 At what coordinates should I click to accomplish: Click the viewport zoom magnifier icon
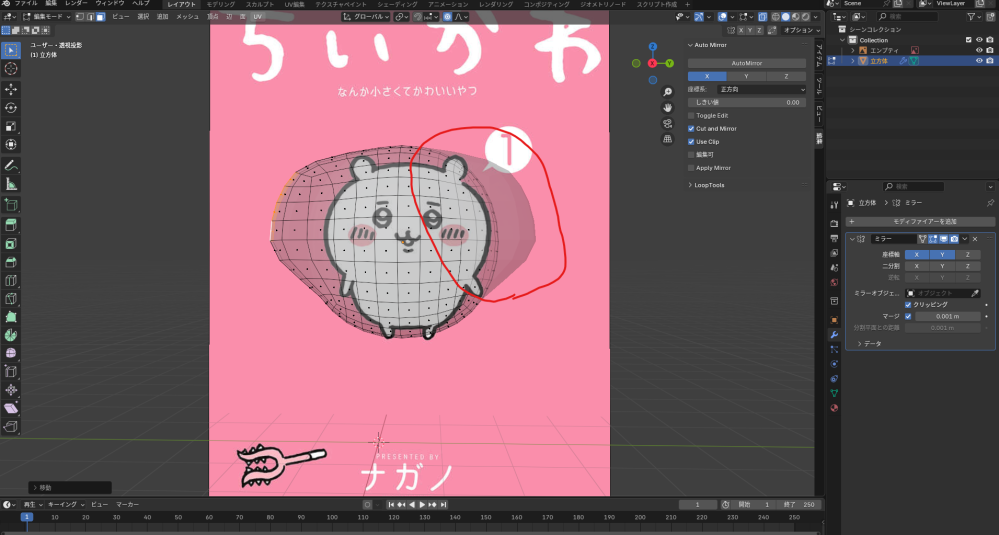(x=667, y=92)
